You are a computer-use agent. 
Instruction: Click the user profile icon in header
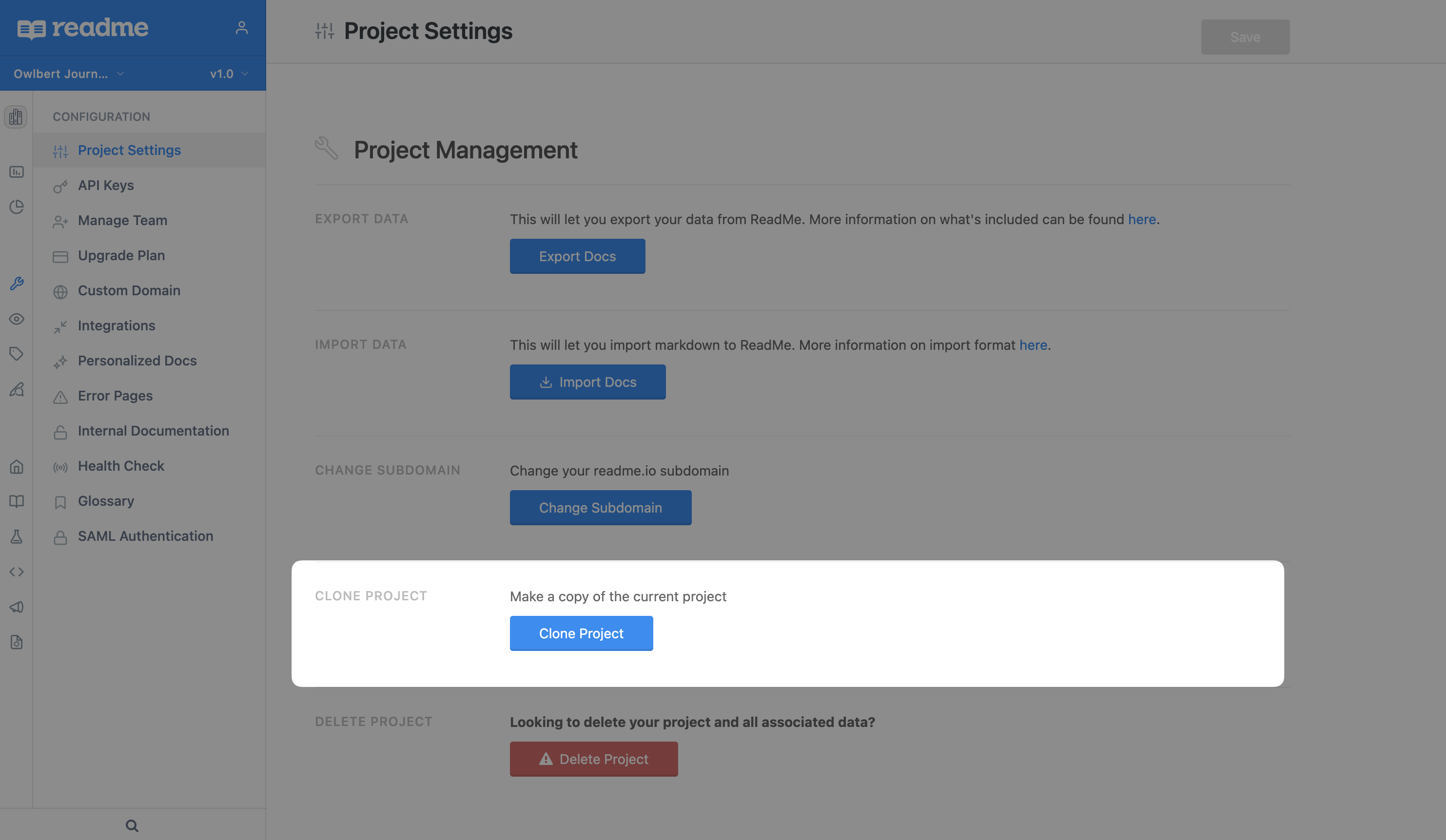242,27
